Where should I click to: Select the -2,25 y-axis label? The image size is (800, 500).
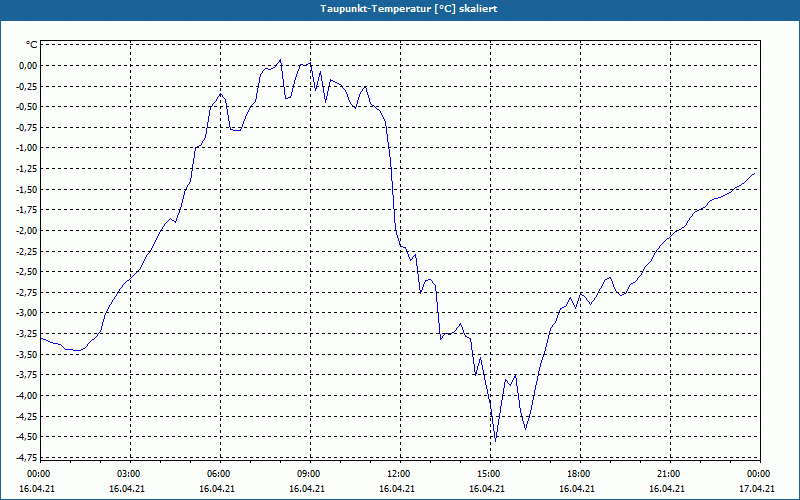tap(27, 251)
